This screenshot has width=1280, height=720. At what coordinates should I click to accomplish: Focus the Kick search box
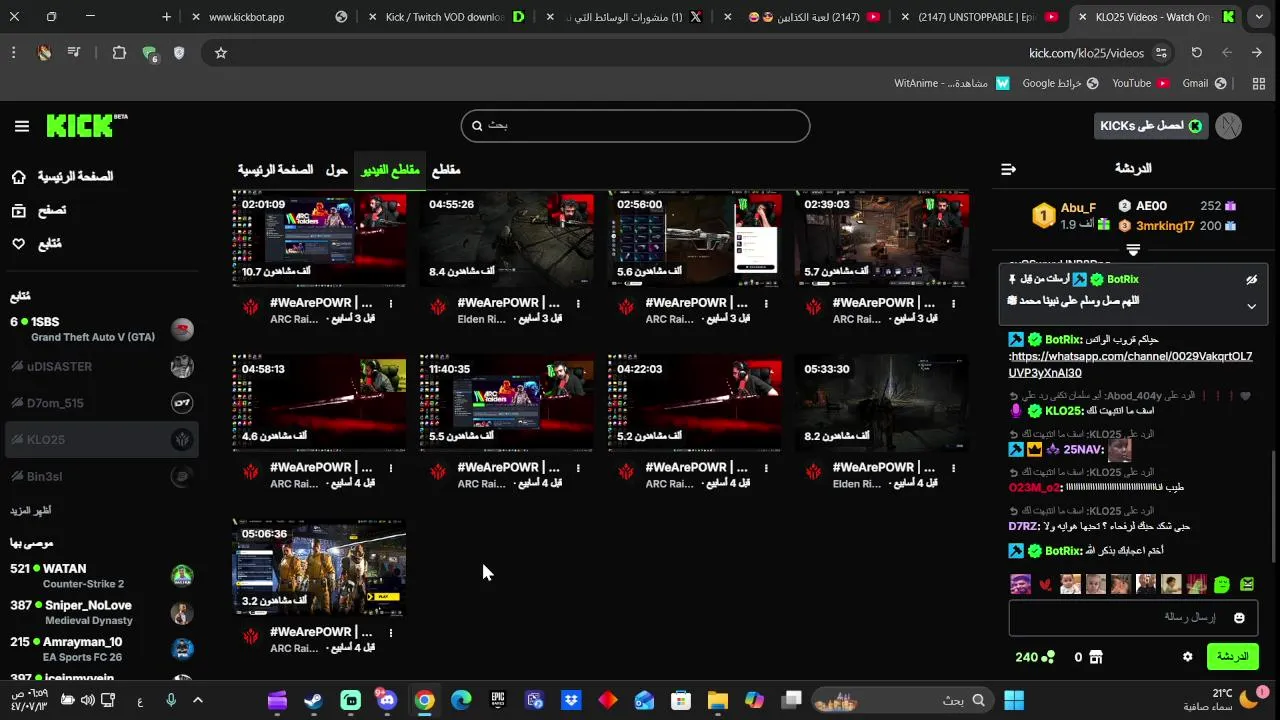pyautogui.click(x=635, y=126)
